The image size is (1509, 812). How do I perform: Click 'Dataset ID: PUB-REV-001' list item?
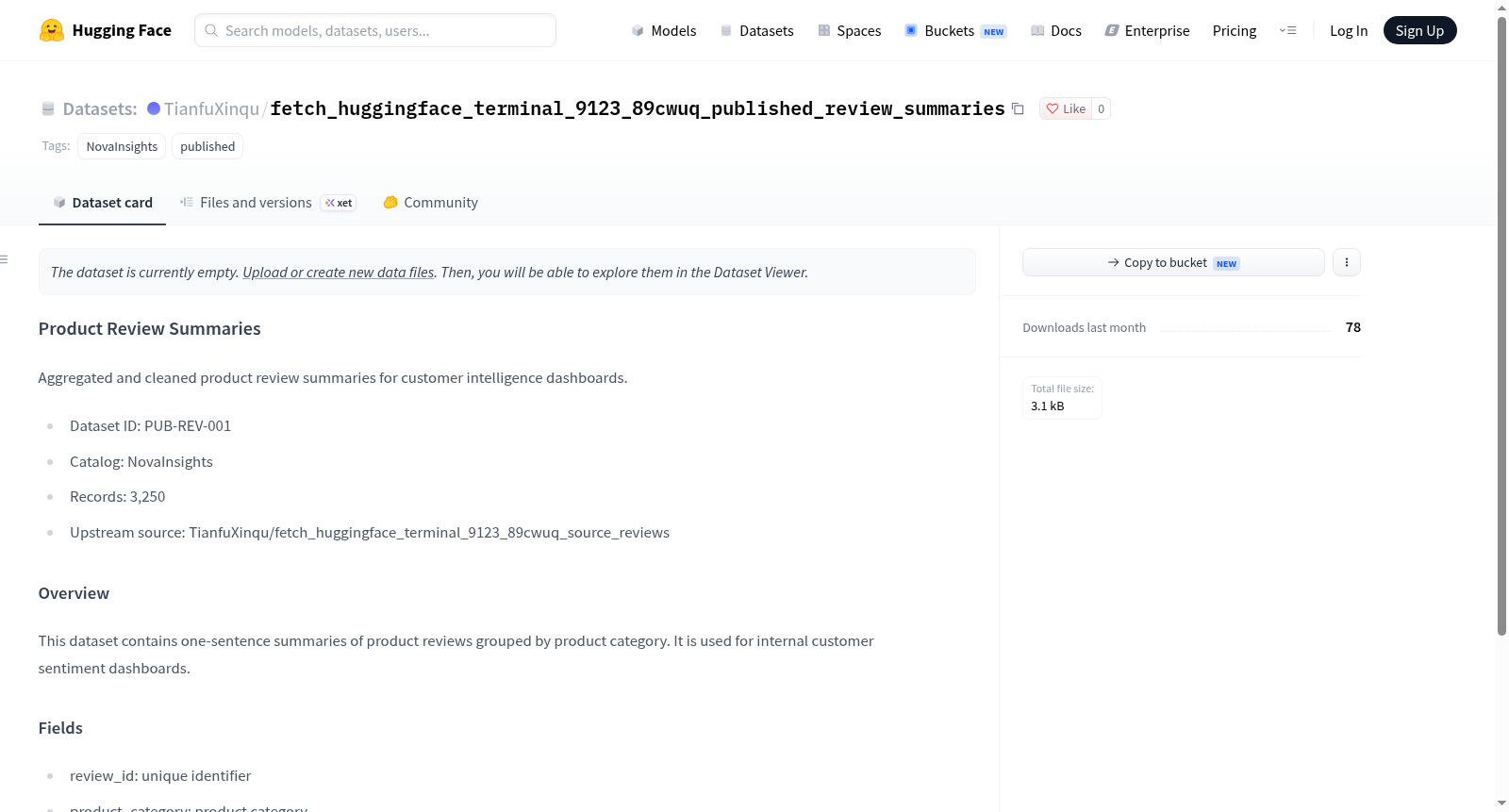click(x=150, y=426)
